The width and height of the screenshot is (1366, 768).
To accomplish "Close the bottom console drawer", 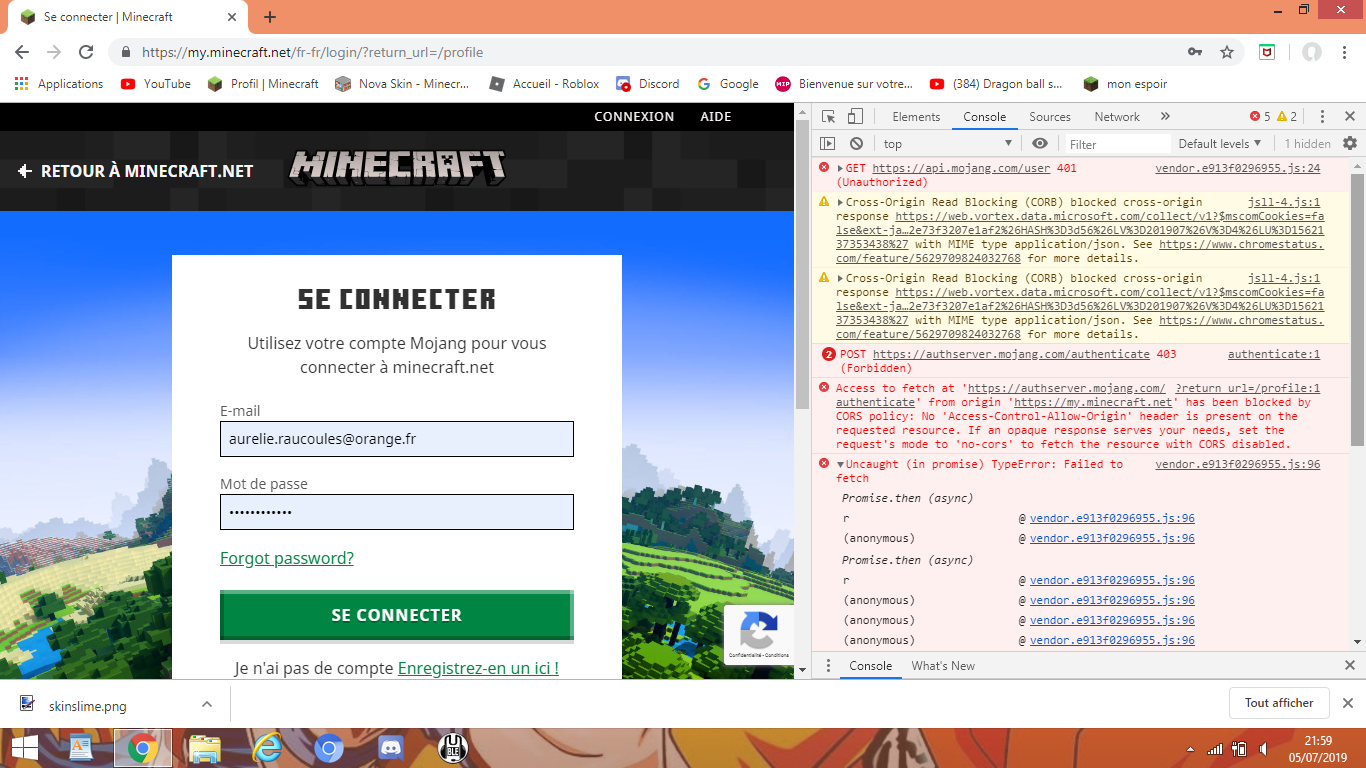I will pyautogui.click(x=1350, y=666).
